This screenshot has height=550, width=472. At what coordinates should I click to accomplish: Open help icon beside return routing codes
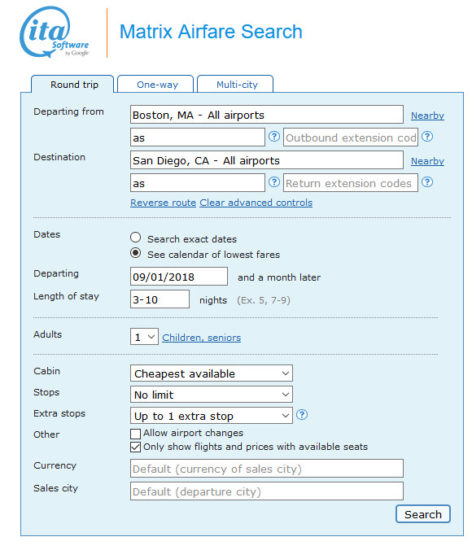point(274,182)
